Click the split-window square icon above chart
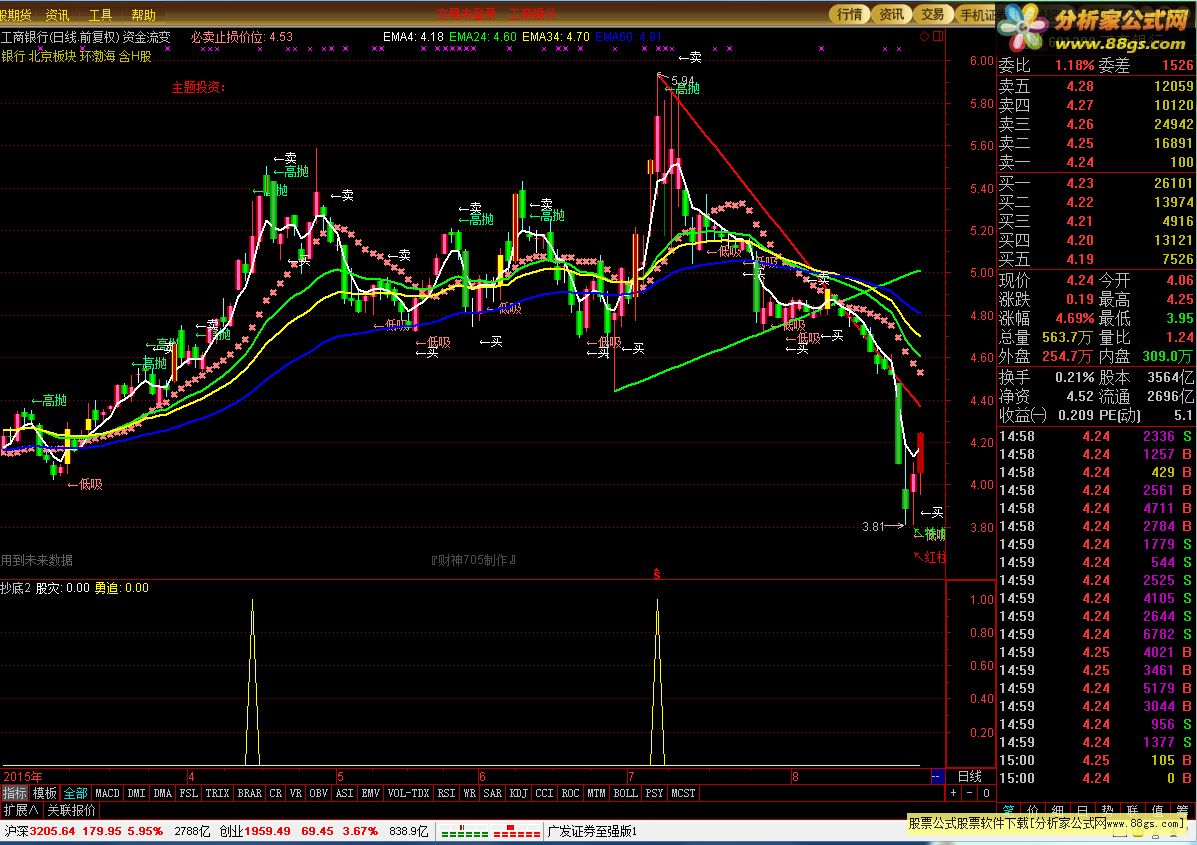This screenshot has height=845, width=1197. pyautogui.click(x=938, y=36)
